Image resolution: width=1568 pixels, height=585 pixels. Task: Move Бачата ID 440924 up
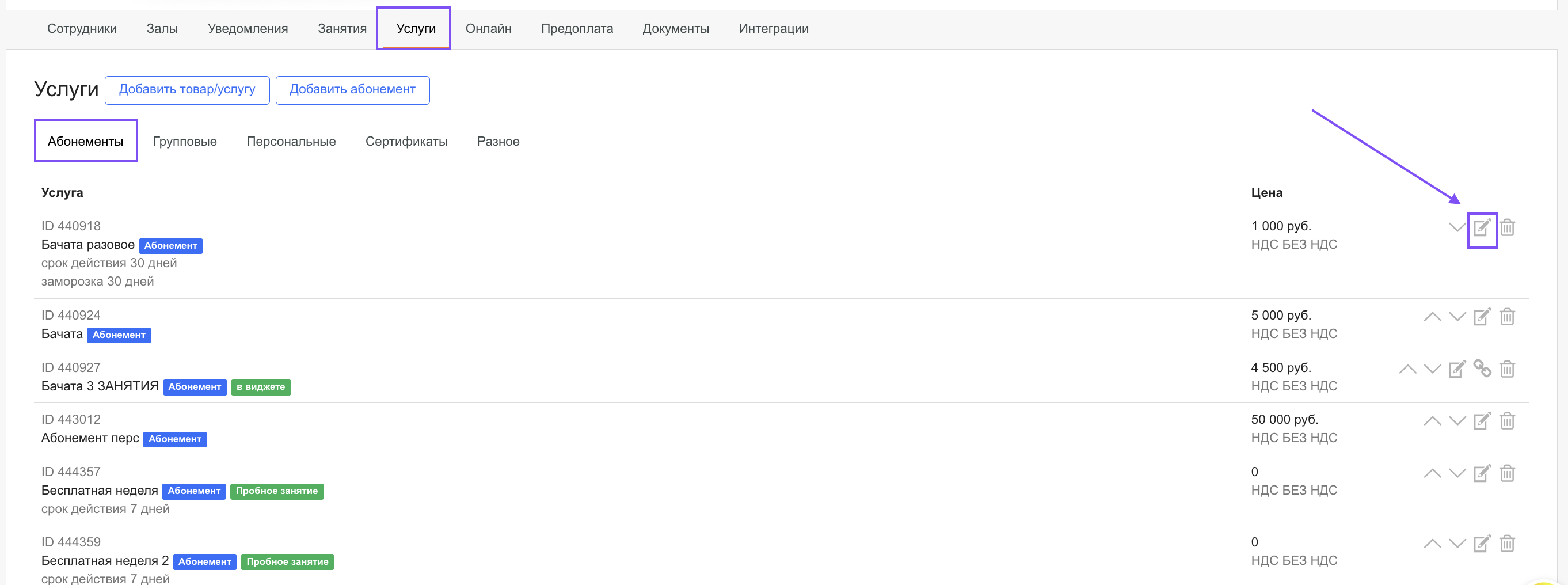coord(1432,317)
